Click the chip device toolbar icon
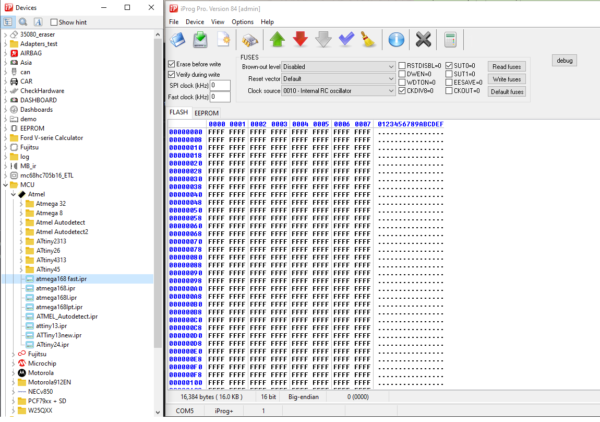600x422 pixels. pos(250,40)
